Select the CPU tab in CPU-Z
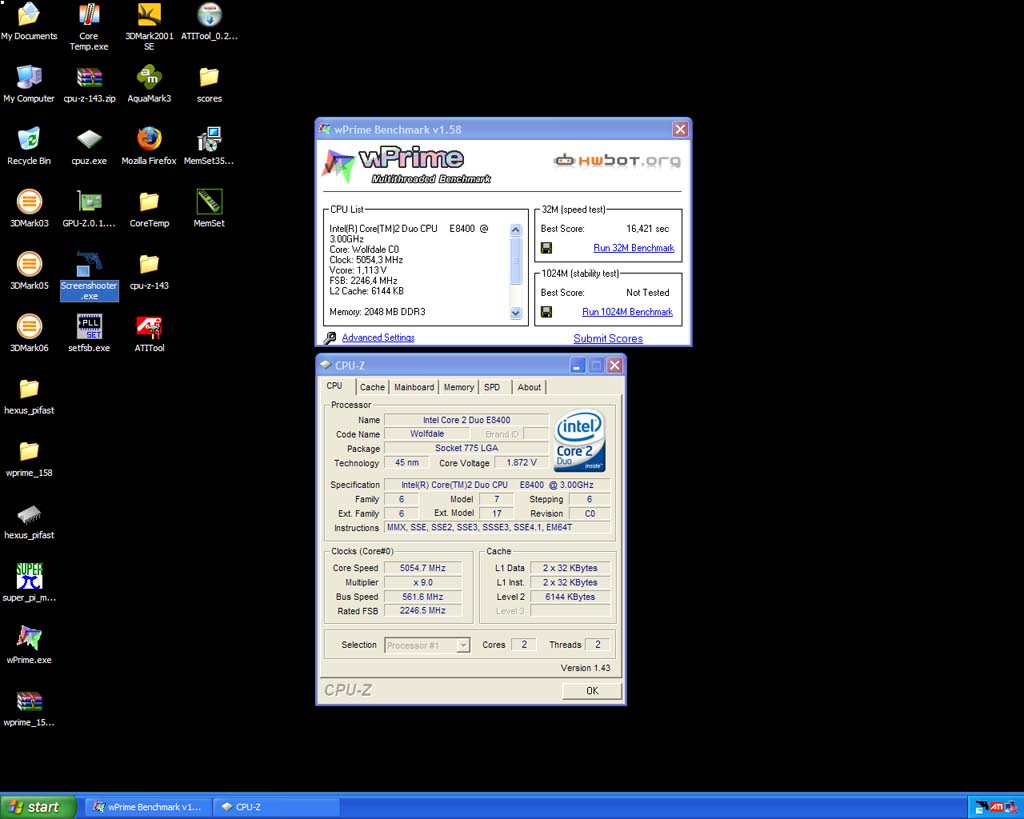 [334, 386]
